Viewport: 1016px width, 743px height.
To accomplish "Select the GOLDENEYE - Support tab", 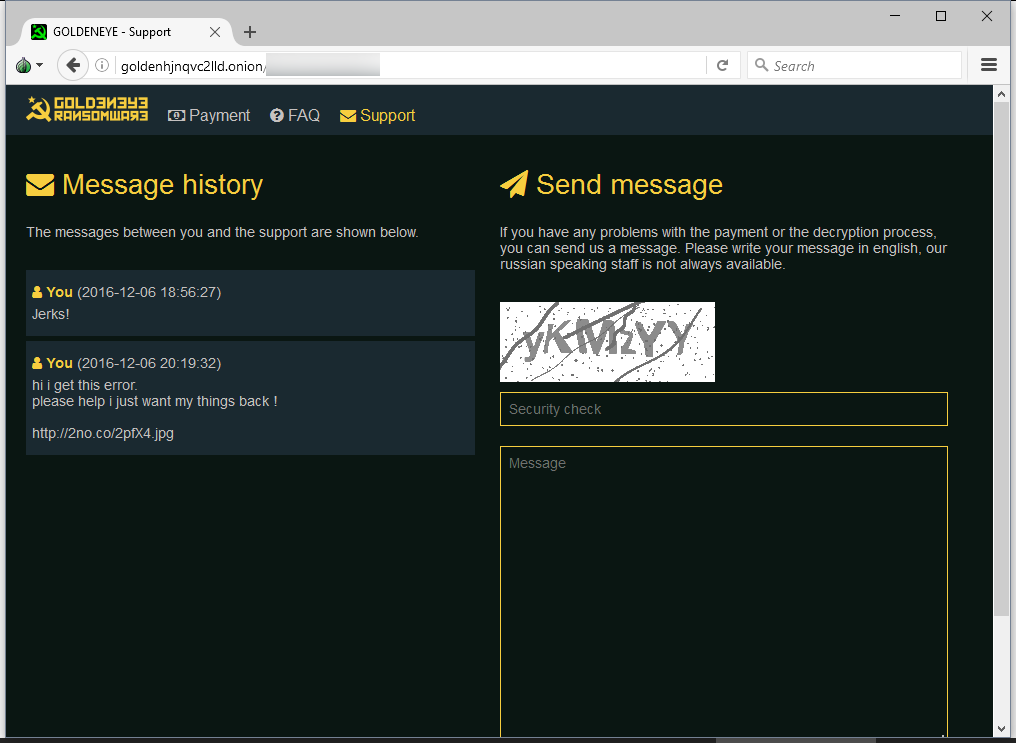I will (x=127, y=32).
